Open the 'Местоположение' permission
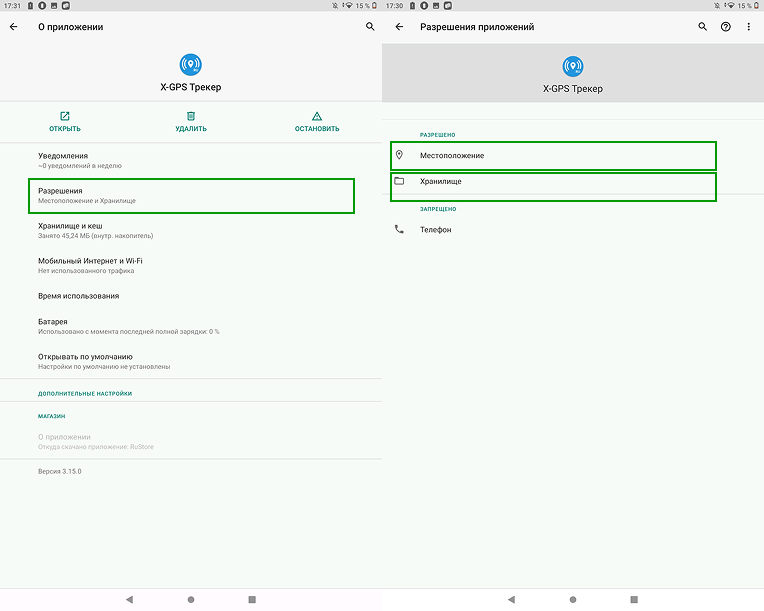Viewport: 764px width, 611px height. pyautogui.click(x=553, y=156)
